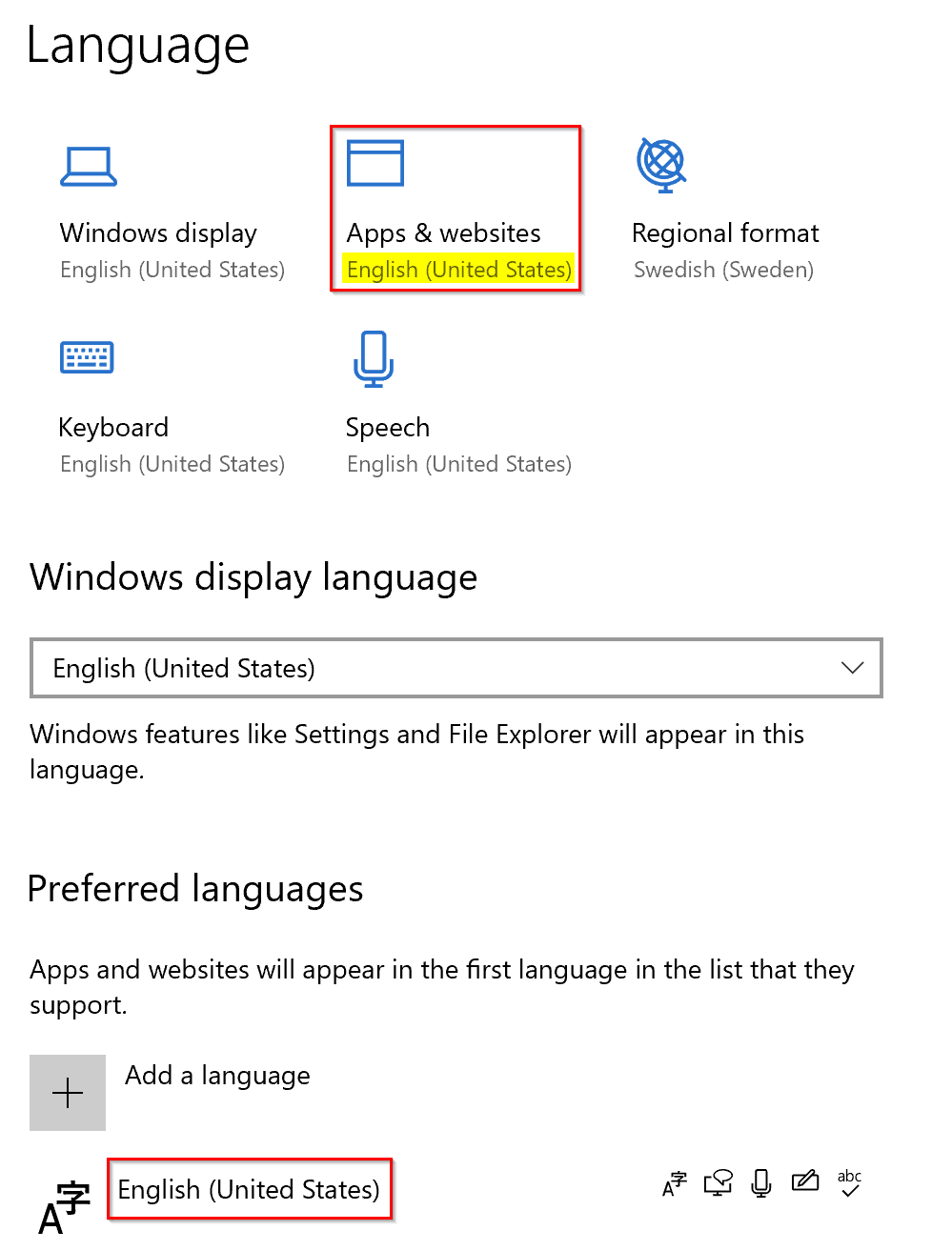Screen dimensions: 952x1251
Task: Select English (United States) in preferred languages
Action: pyautogui.click(x=249, y=1189)
